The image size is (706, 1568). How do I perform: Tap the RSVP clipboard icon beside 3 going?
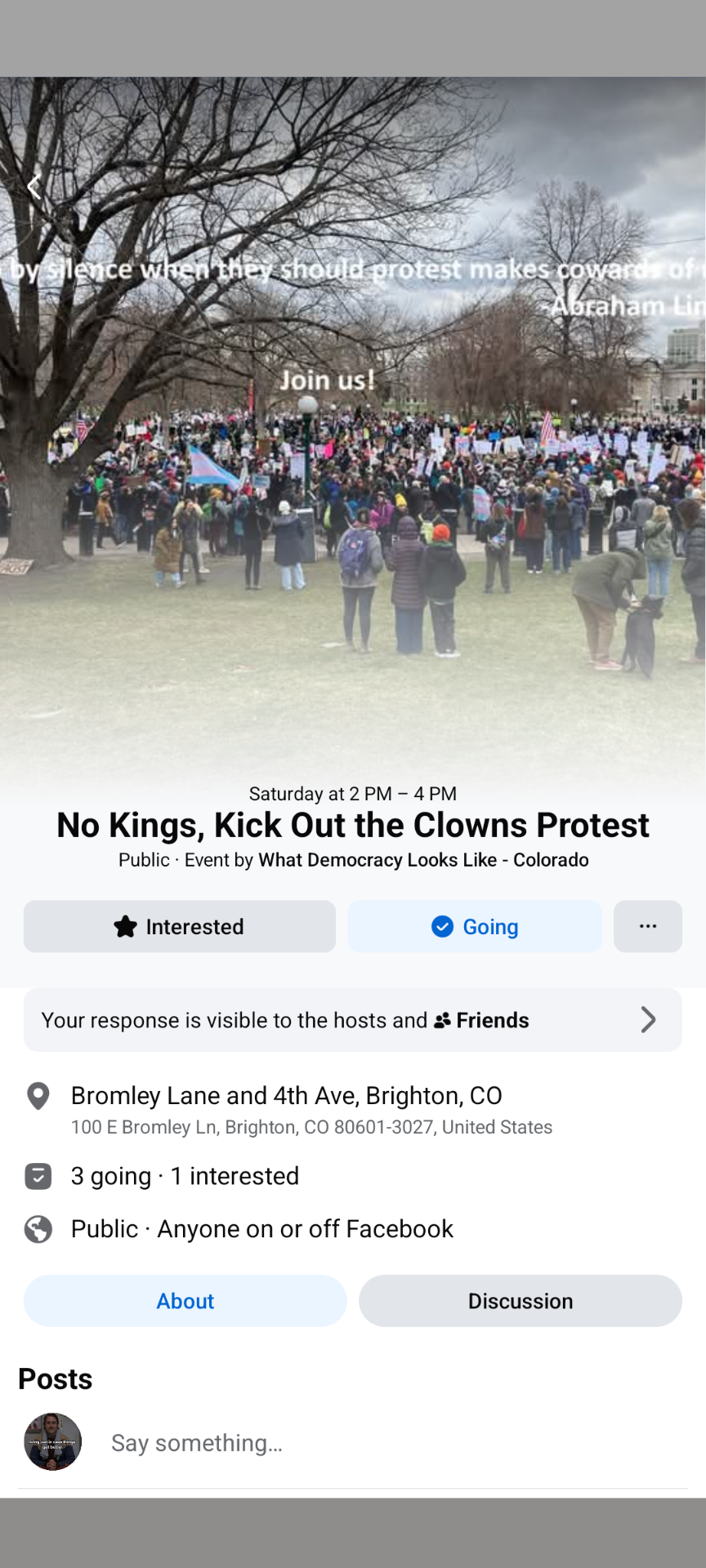(38, 1176)
